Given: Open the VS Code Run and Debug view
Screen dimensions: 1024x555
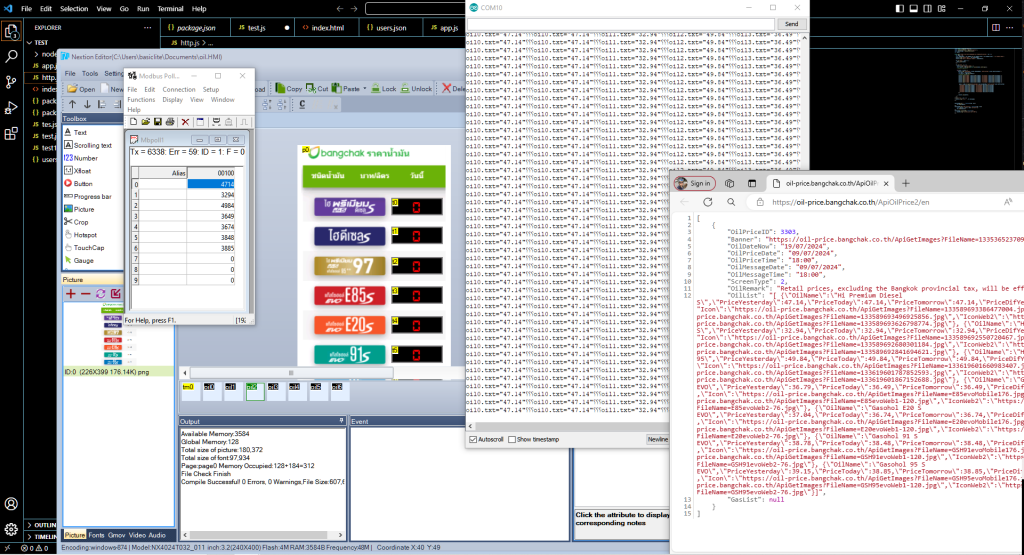Looking at the screenshot, I should (11, 108).
